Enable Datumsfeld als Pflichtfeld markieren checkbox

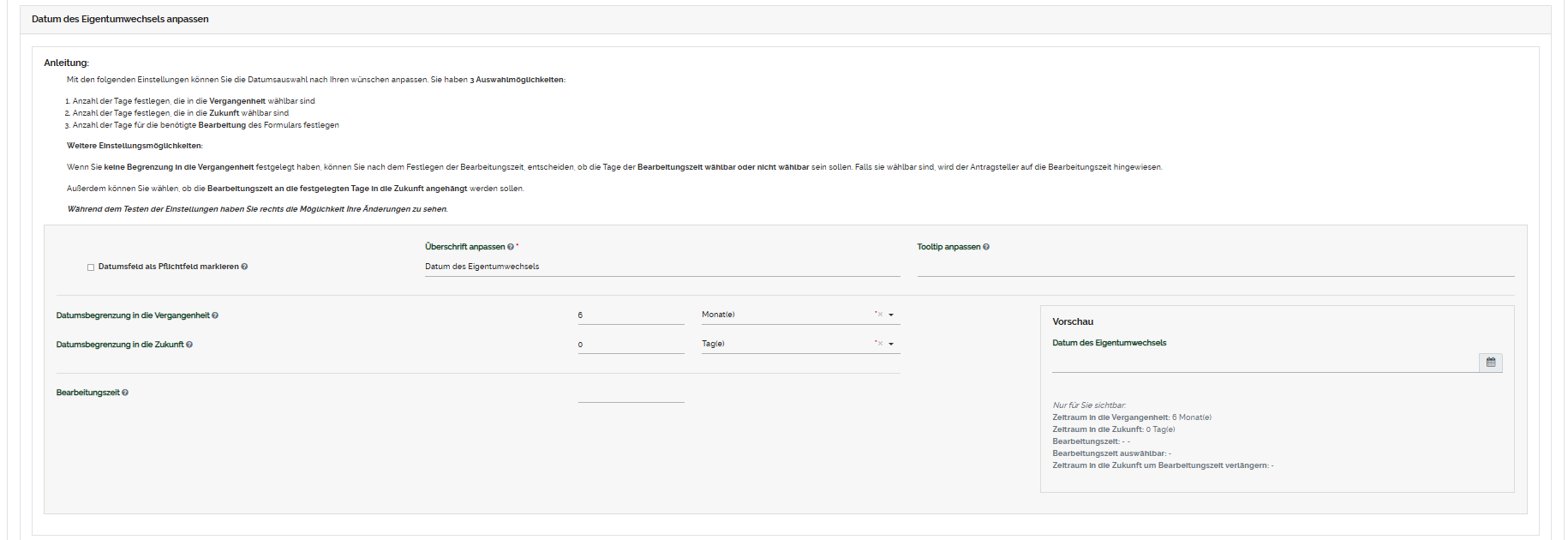coord(91,267)
